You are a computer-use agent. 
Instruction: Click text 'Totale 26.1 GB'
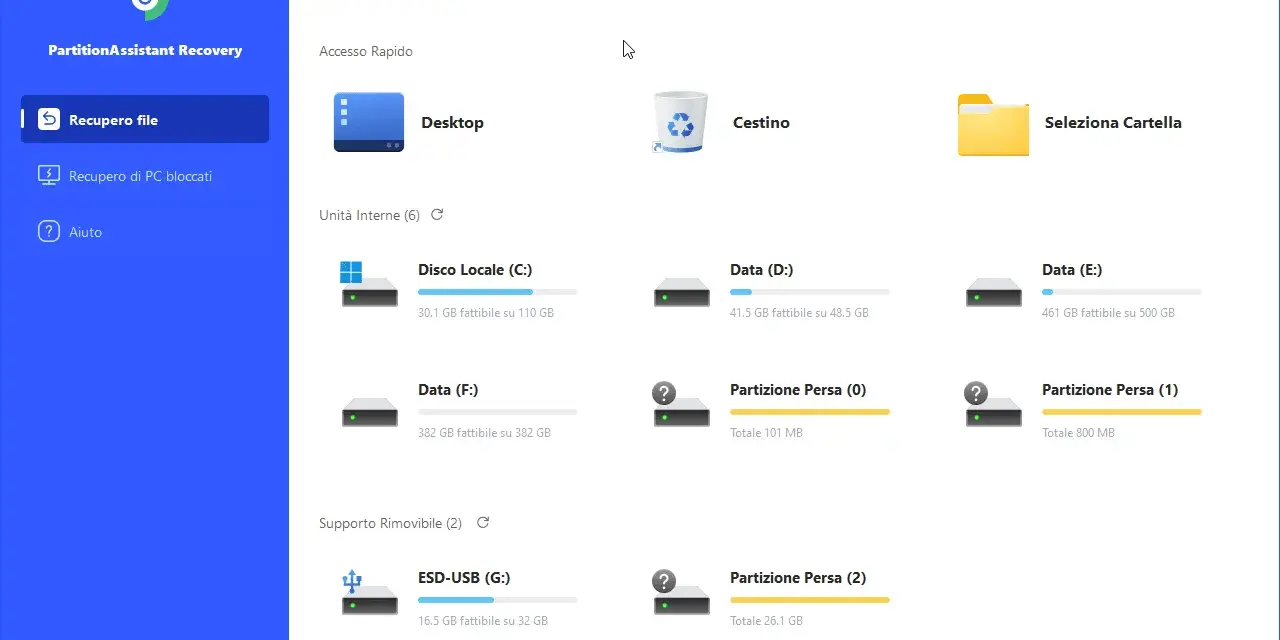click(767, 621)
